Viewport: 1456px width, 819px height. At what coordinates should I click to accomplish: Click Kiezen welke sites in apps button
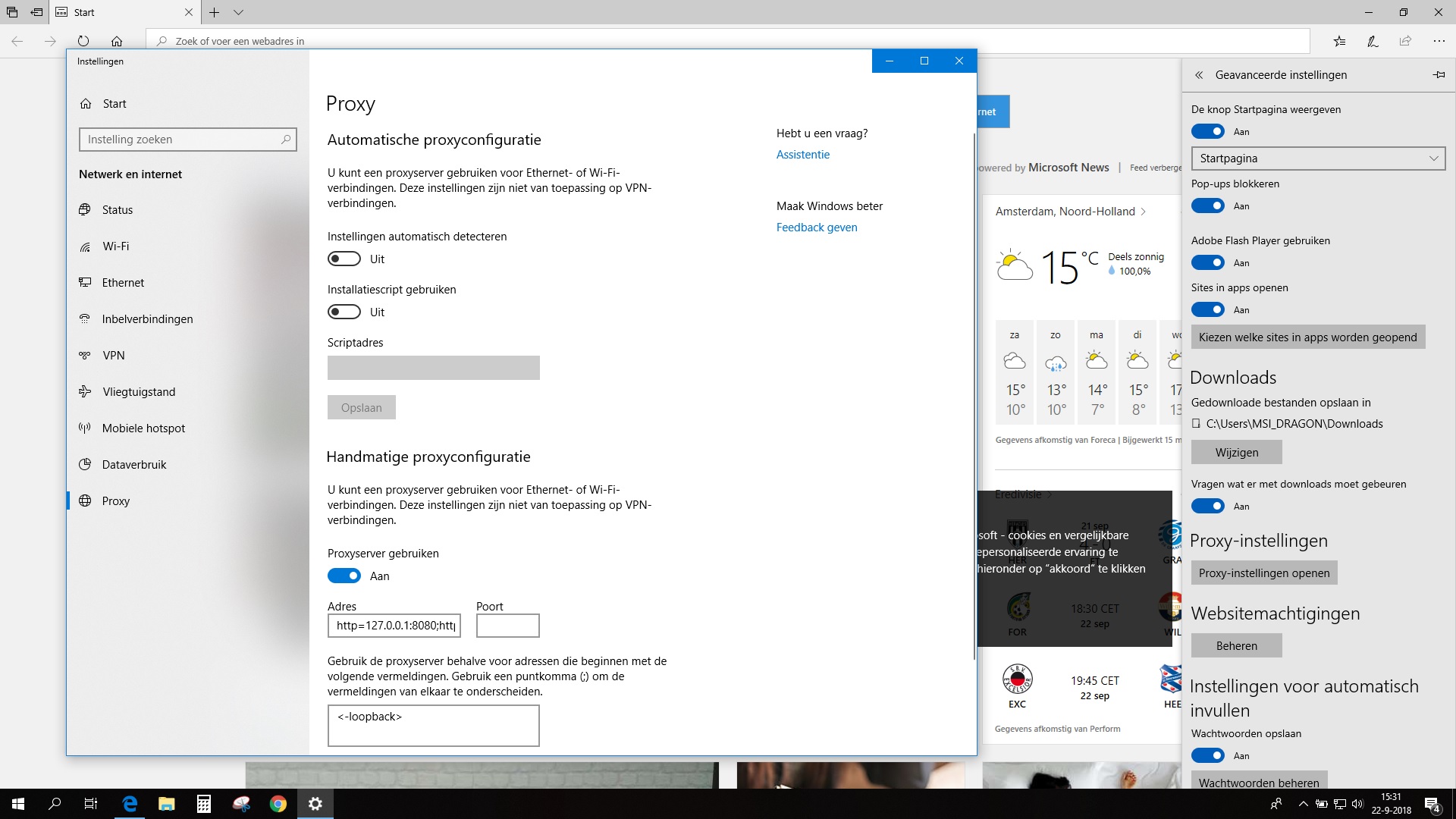1308,337
